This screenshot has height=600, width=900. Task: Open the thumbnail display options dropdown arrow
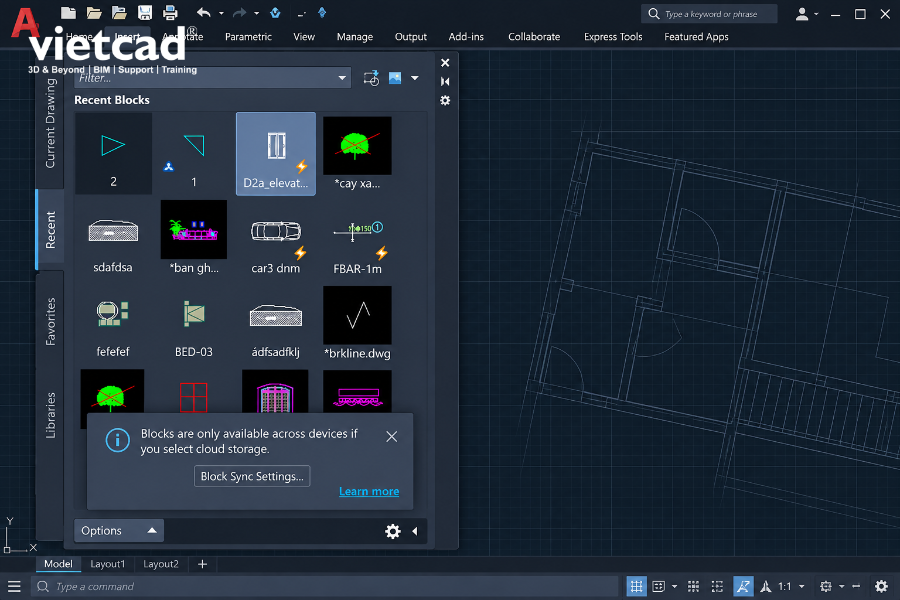click(x=414, y=78)
